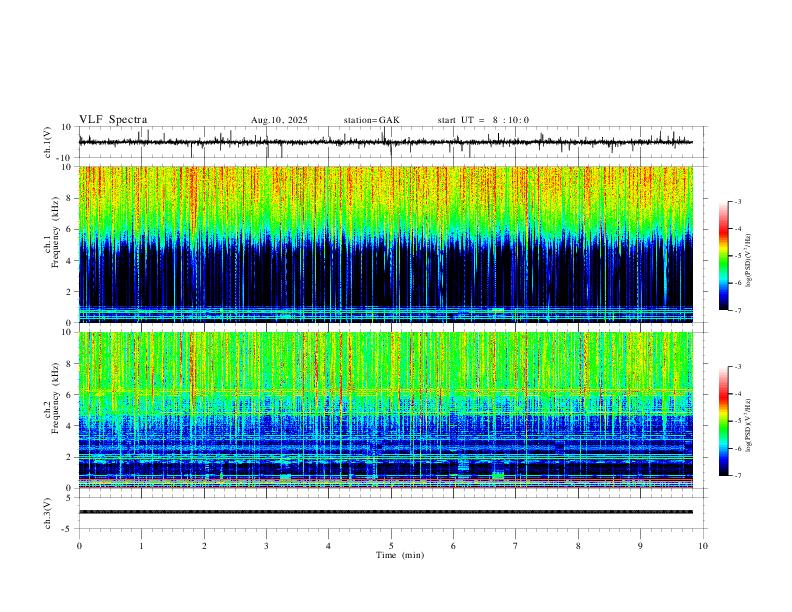Click the "-3" tick on ch.1 colorbar
The image size is (792, 612).
[x=737, y=201]
